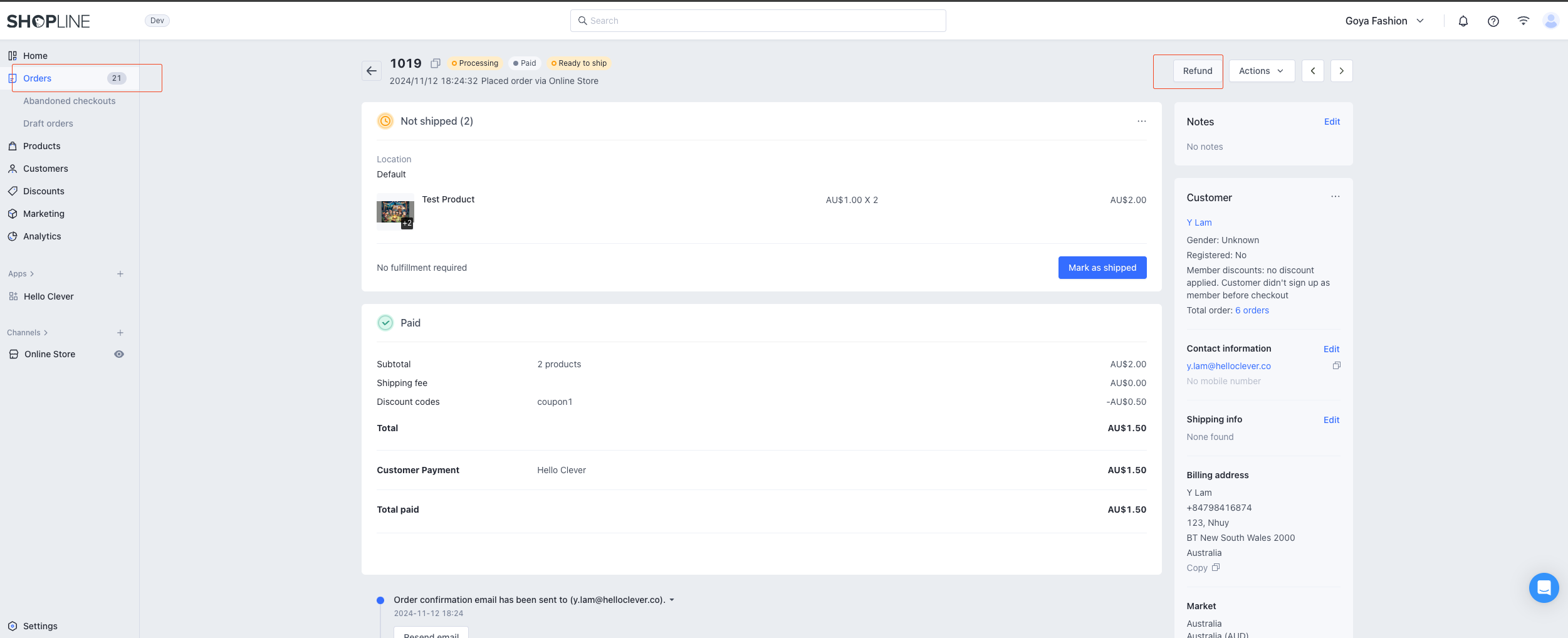View Online Store with the eye icon
This screenshot has height=638, width=1568.
[119, 354]
